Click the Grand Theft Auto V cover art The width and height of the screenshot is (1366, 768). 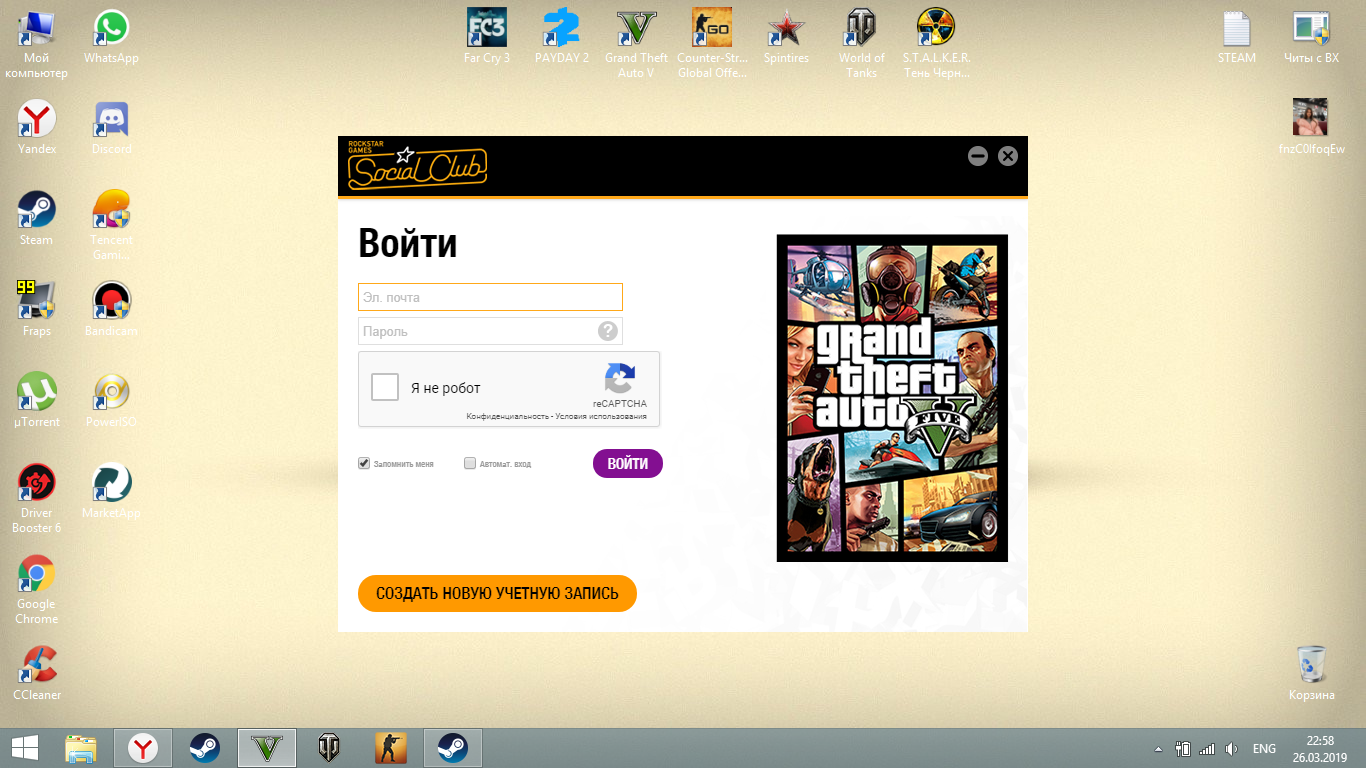(x=892, y=398)
